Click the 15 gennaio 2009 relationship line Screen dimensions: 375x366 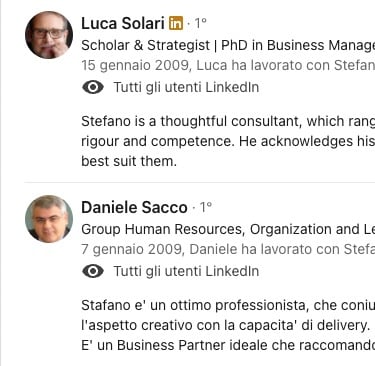(x=228, y=65)
